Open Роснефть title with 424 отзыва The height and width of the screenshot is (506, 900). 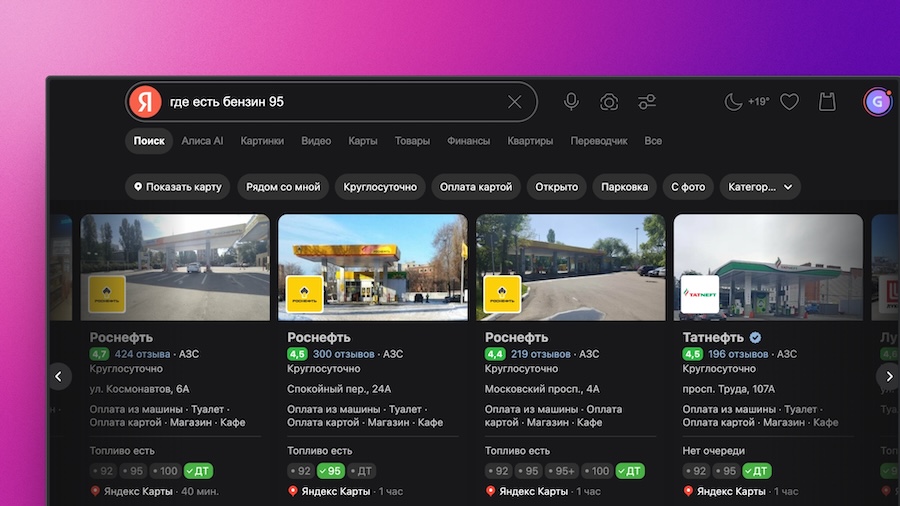point(121,337)
